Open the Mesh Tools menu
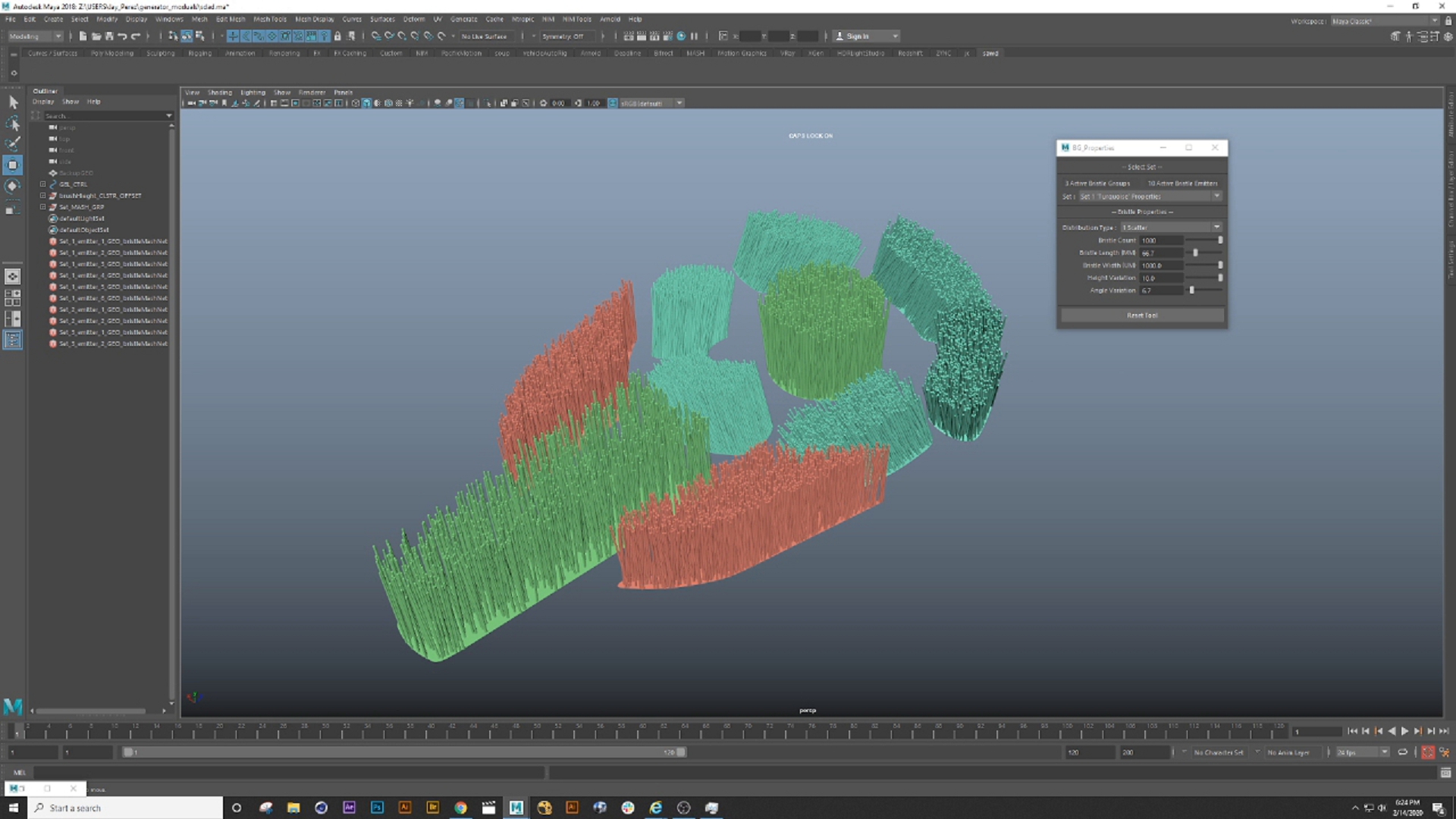 (x=269, y=19)
